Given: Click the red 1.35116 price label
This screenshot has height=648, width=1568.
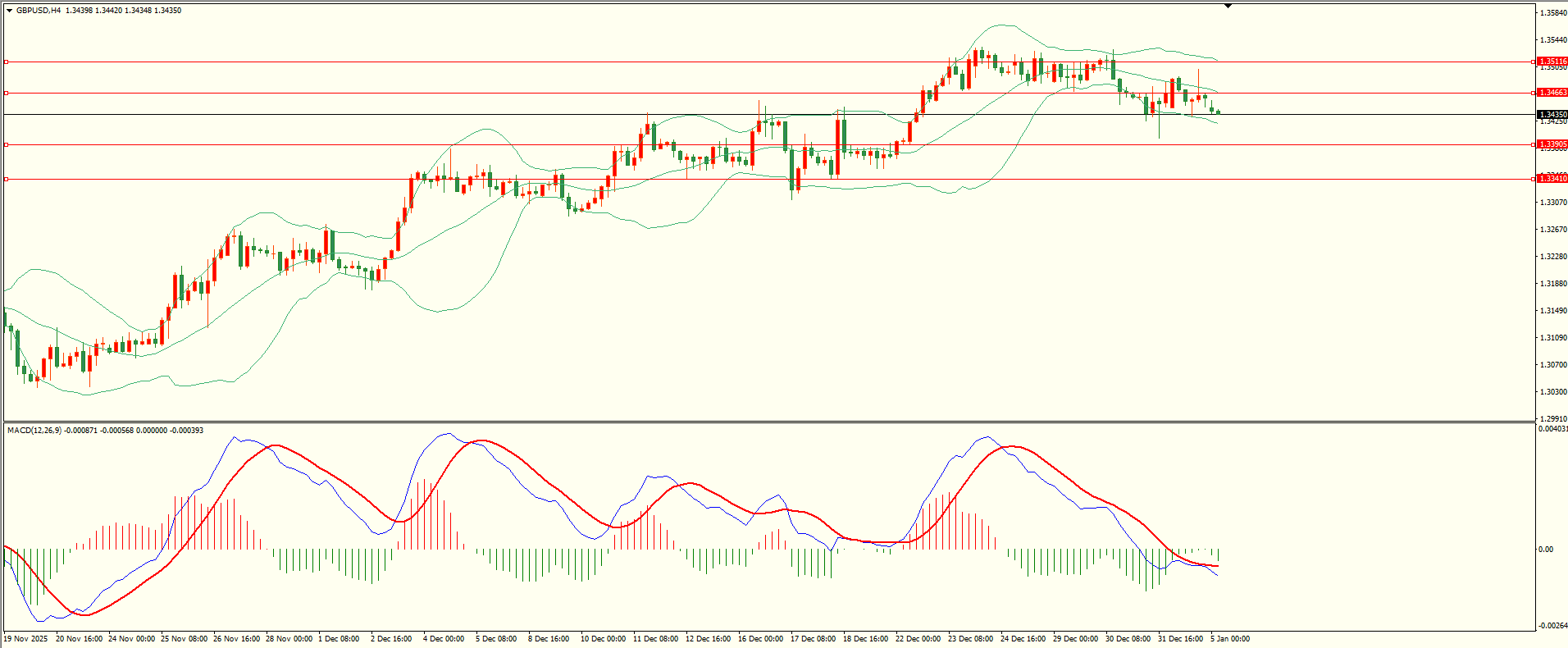Looking at the screenshot, I should coord(1552,62).
